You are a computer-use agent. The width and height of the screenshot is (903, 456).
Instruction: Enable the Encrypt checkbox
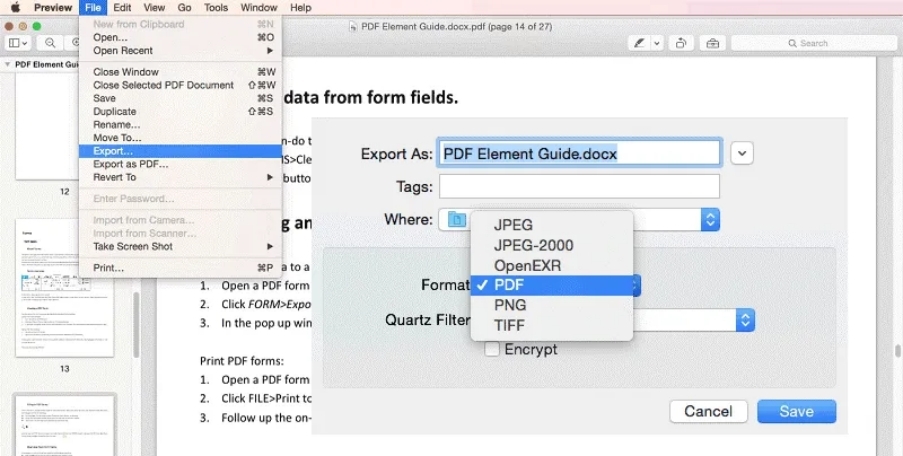(x=492, y=349)
